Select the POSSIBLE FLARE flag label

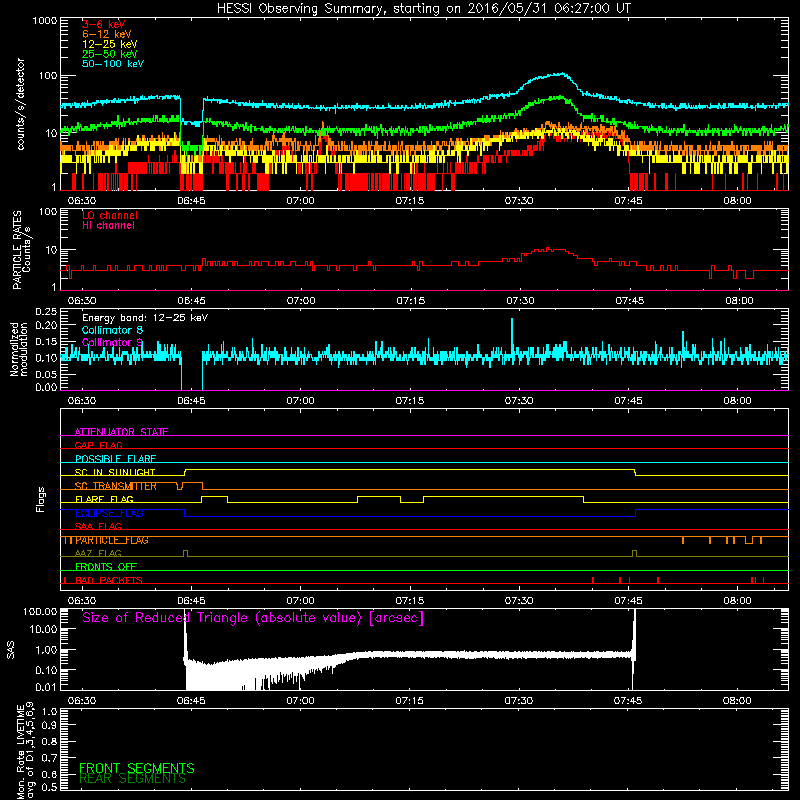click(115, 459)
